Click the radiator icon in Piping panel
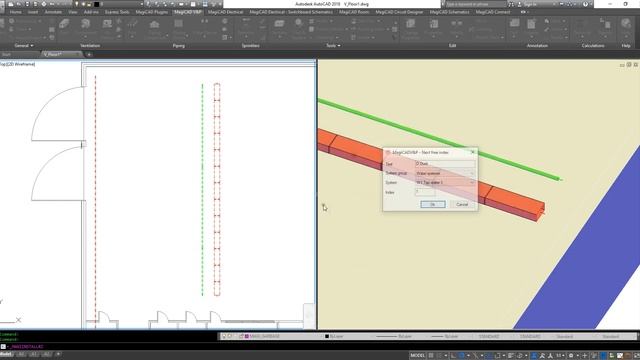 (178, 24)
